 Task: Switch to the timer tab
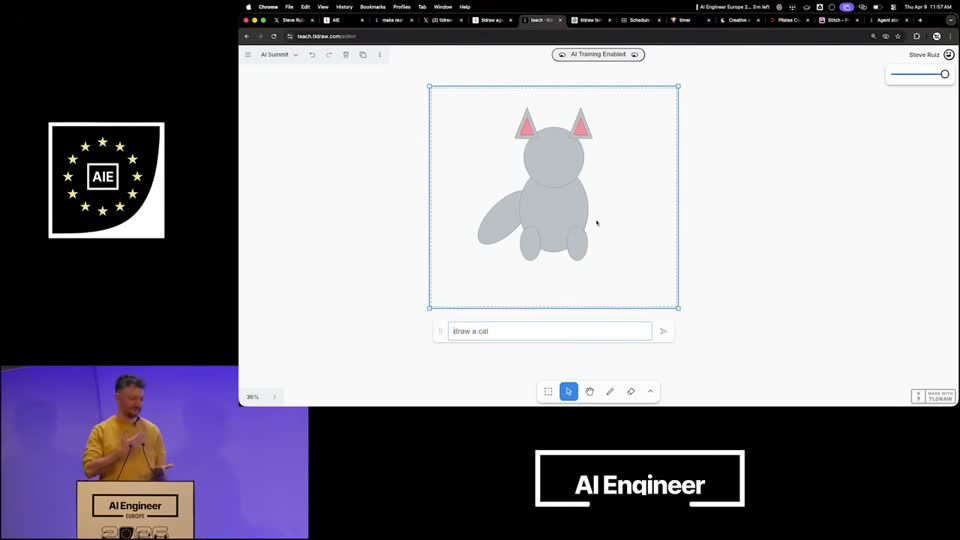coord(690,20)
